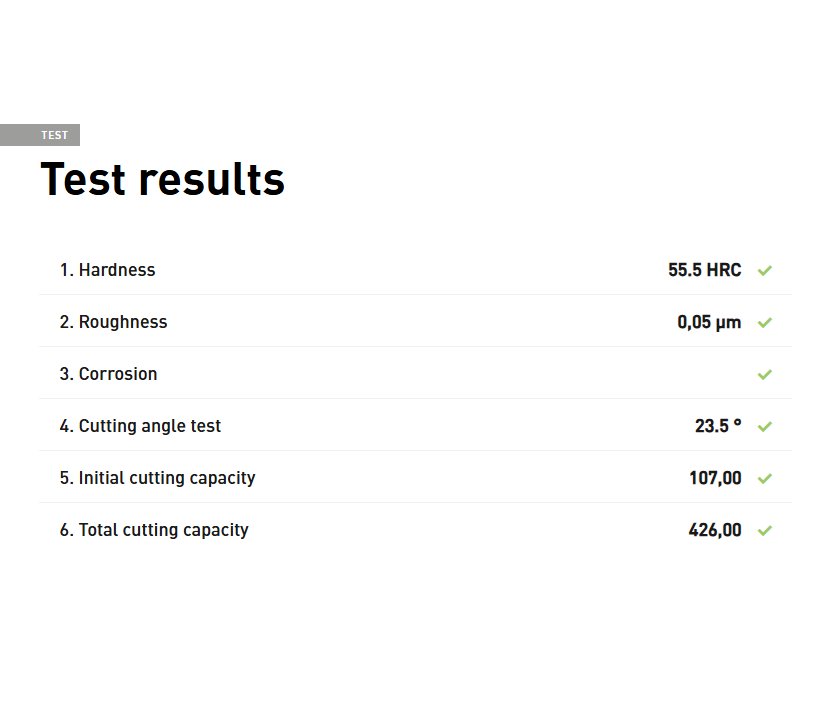837x708 pixels.
Task: Select the 2. Roughness label
Action: pyautogui.click(x=113, y=322)
